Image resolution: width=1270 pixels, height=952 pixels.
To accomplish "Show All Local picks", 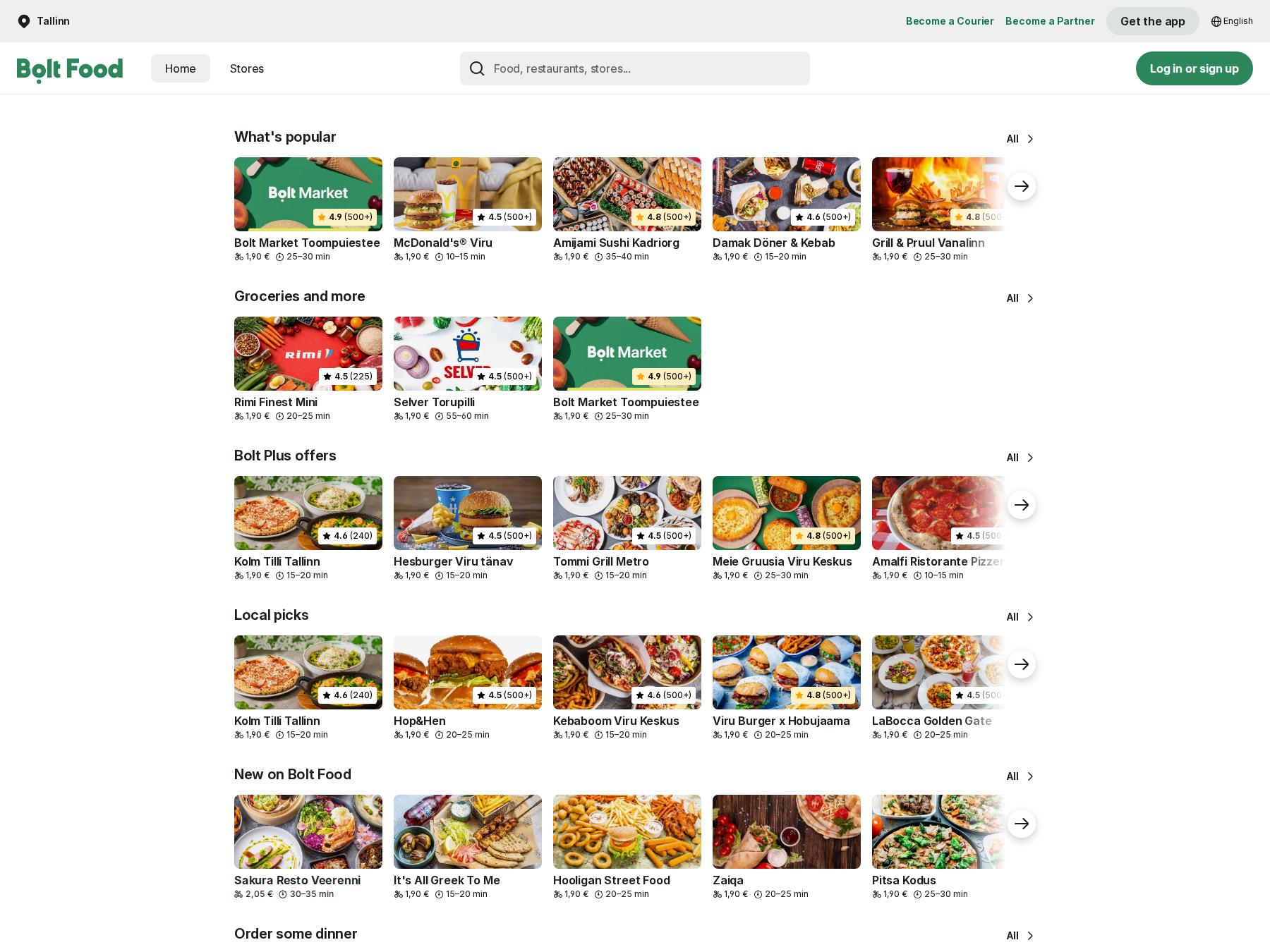I will tap(1020, 617).
